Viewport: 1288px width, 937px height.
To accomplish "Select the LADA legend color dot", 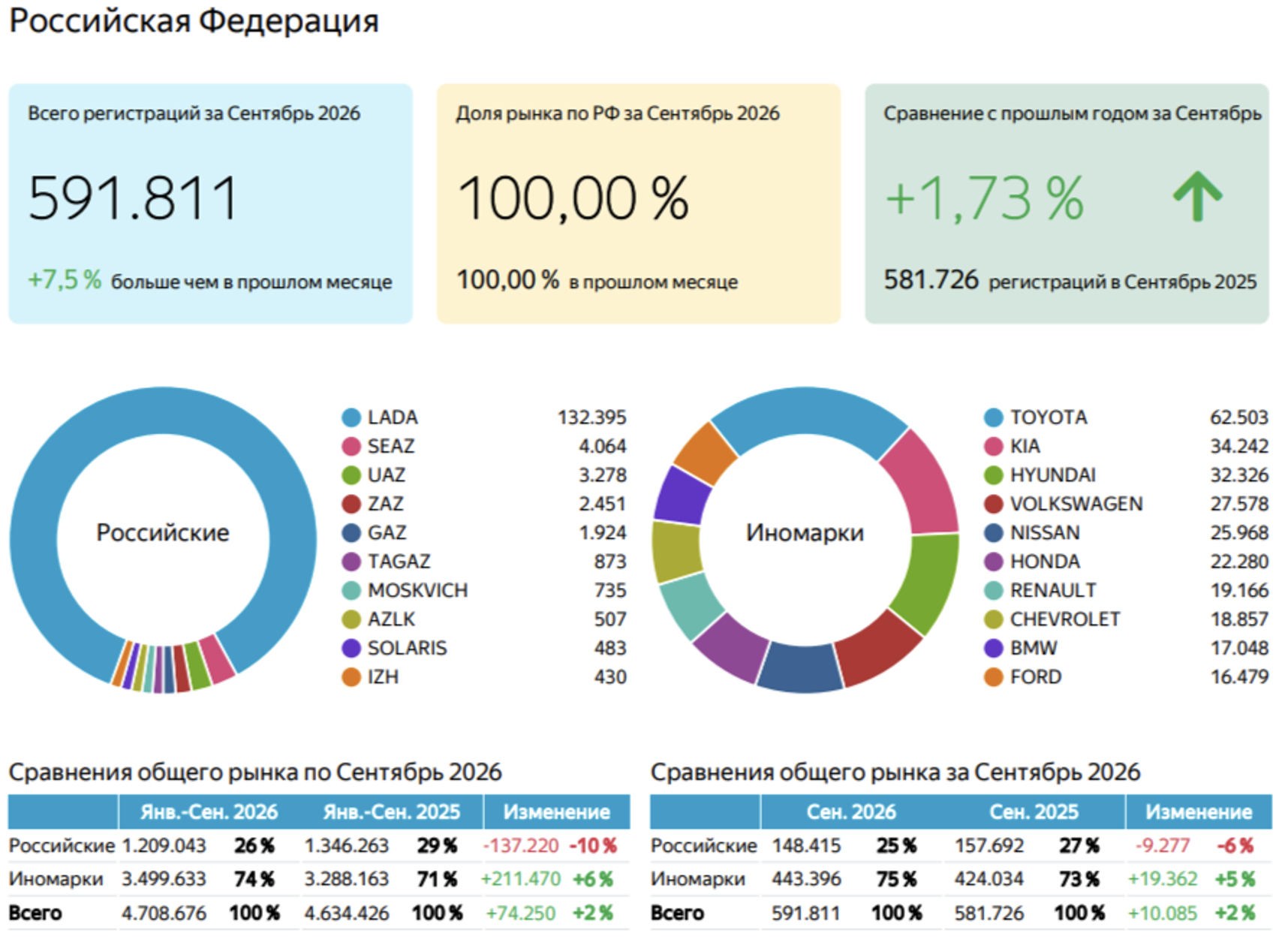I will pyautogui.click(x=351, y=417).
